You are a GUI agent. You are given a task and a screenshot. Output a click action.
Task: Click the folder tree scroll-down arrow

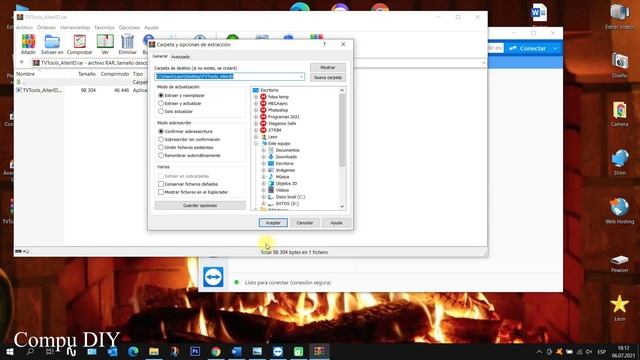(x=342, y=207)
